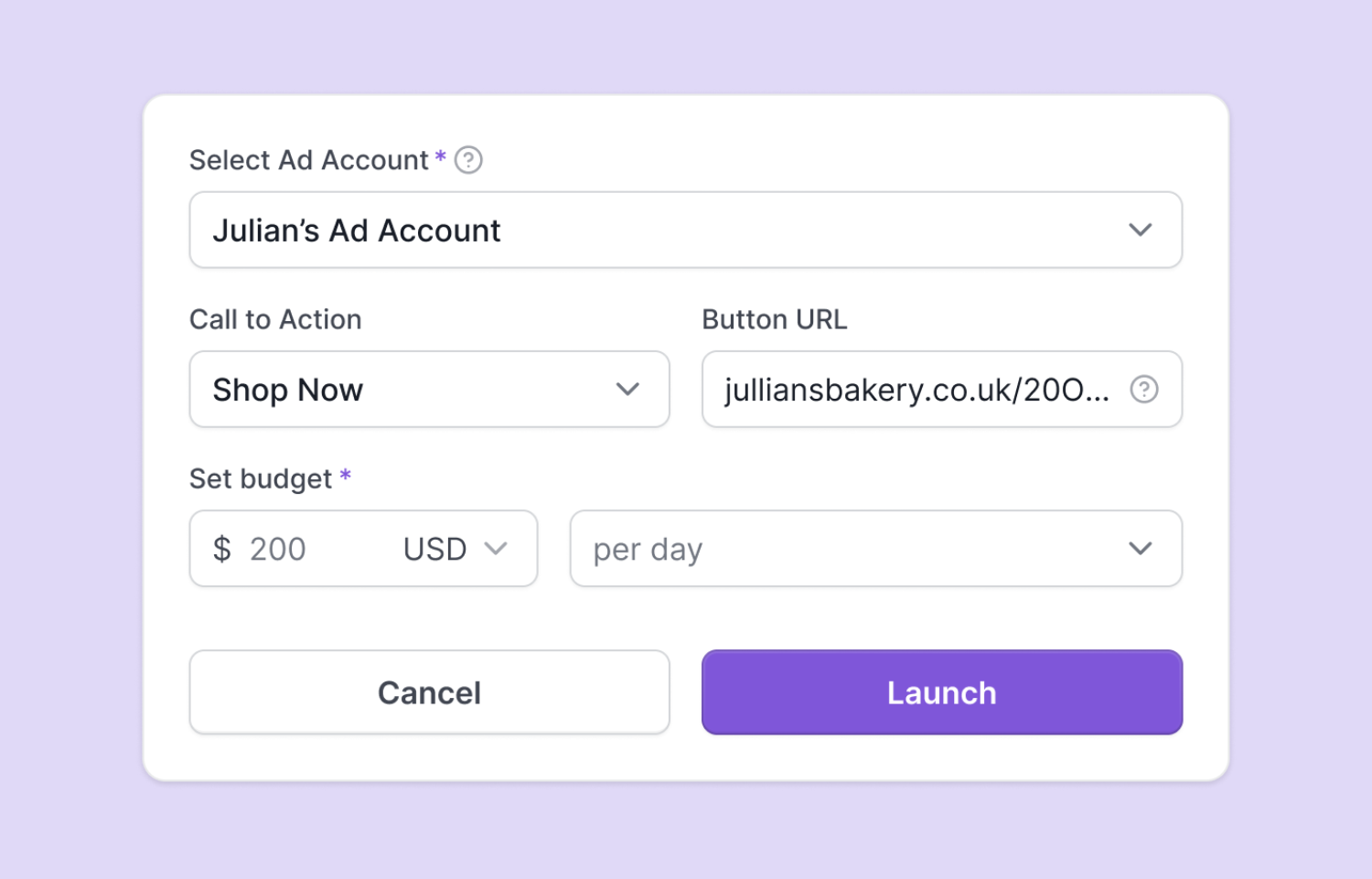The image size is (1372, 879).
Task: Focus the Button URL text field
Action: [915, 390]
